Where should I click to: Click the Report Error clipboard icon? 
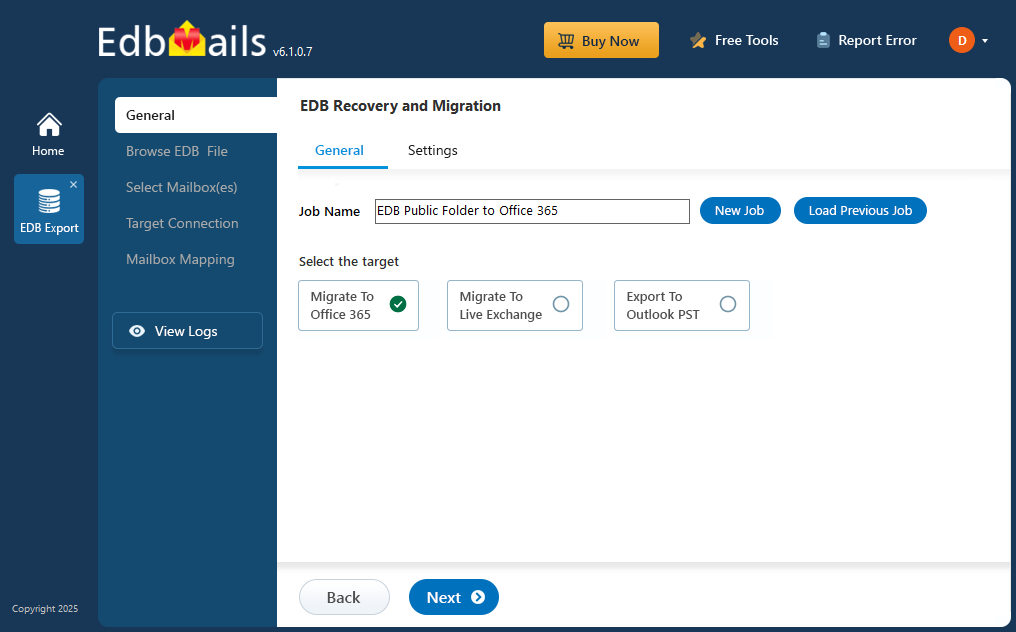tap(823, 40)
